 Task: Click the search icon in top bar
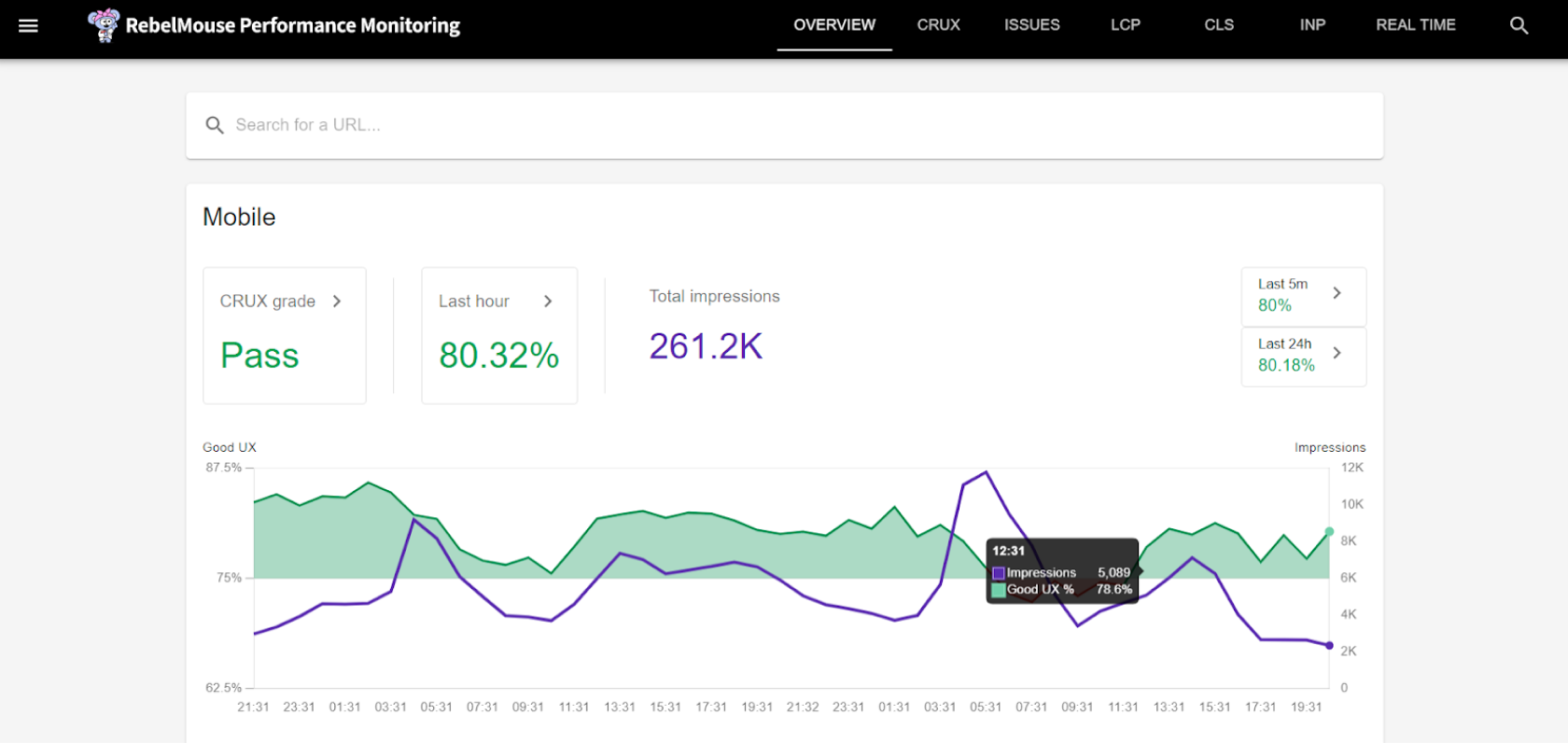(x=1519, y=25)
